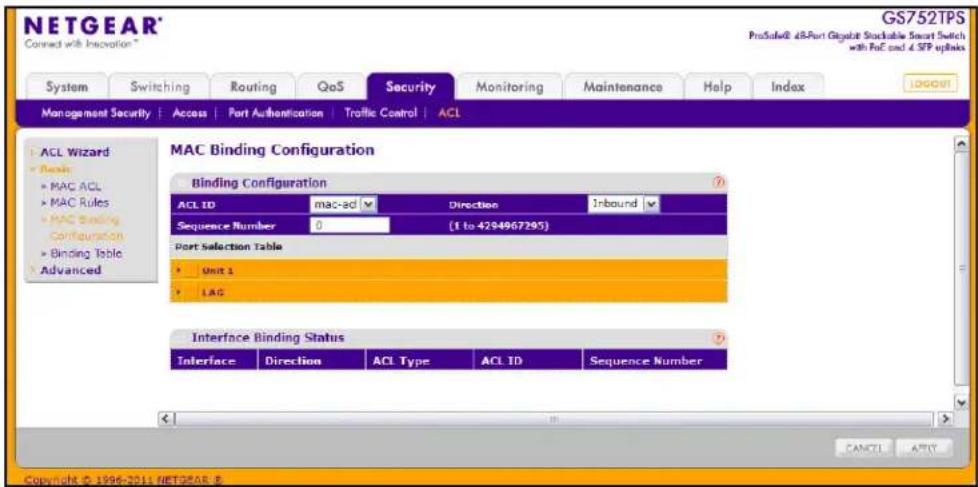Click the scroll down arrow icon
978x487 pixels.
click(x=962, y=402)
